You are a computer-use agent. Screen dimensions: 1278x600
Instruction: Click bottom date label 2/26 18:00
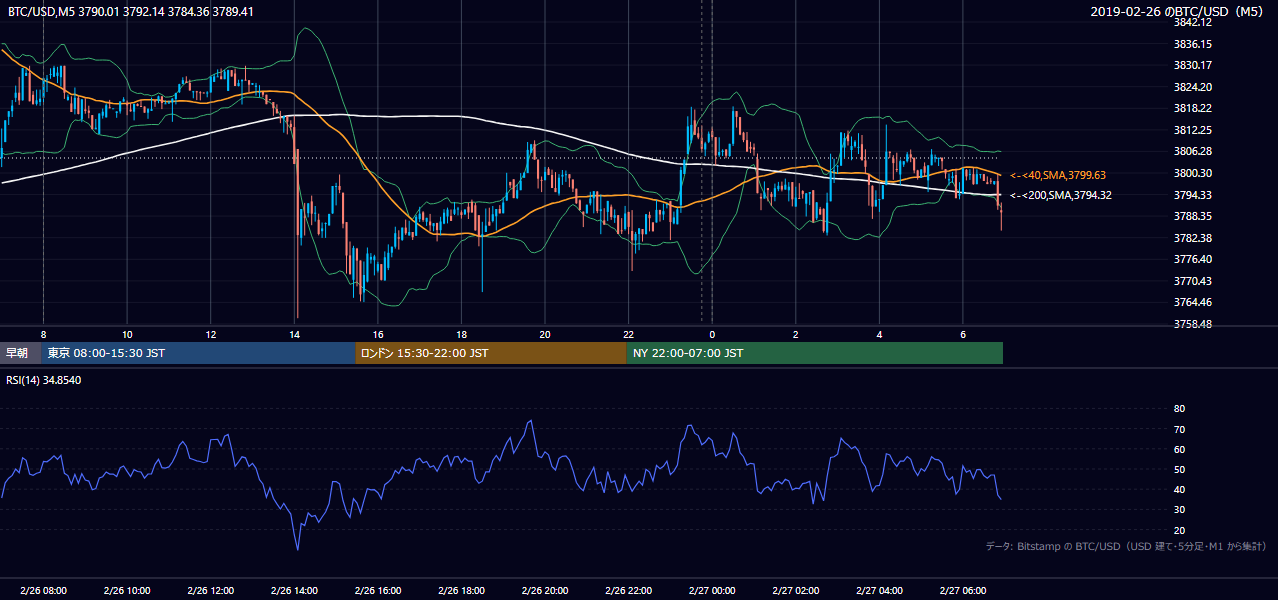461,591
